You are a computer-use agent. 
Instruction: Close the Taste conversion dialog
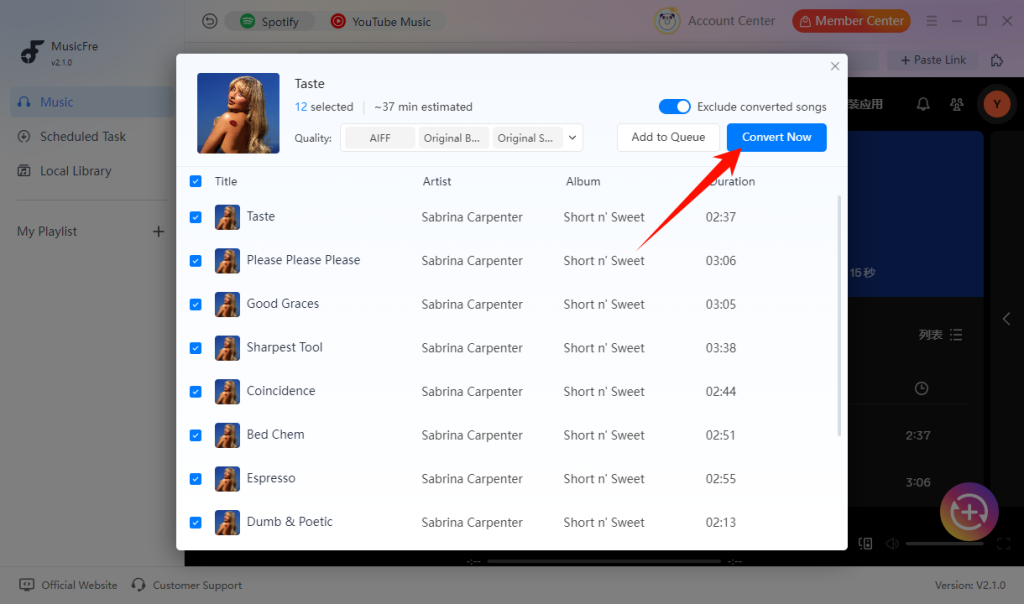coord(835,66)
